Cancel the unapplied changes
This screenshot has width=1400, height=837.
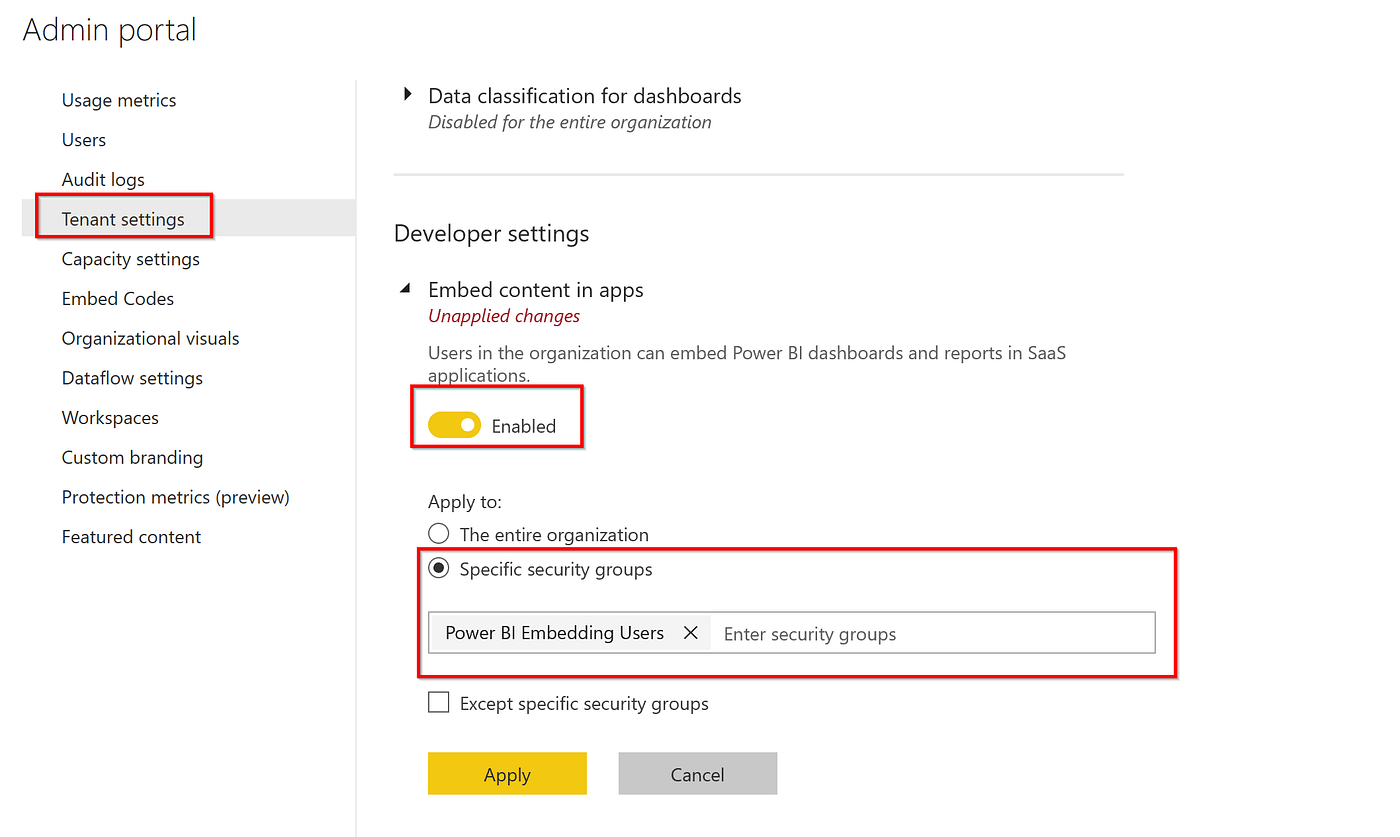point(697,774)
